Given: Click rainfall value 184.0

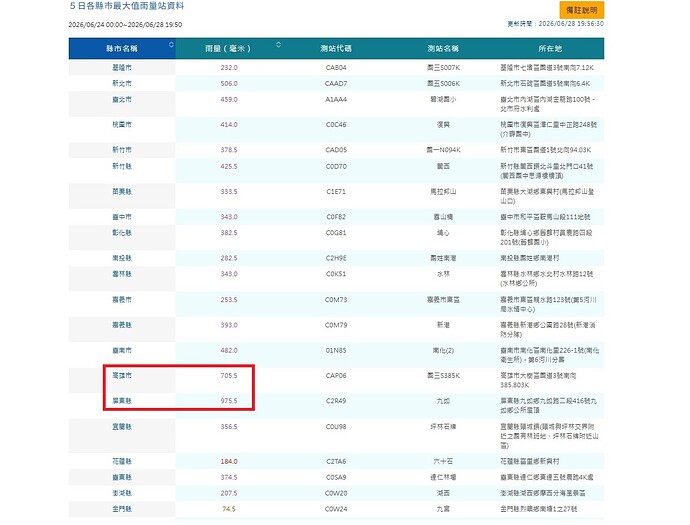Looking at the screenshot, I should [x=229, y=461].
